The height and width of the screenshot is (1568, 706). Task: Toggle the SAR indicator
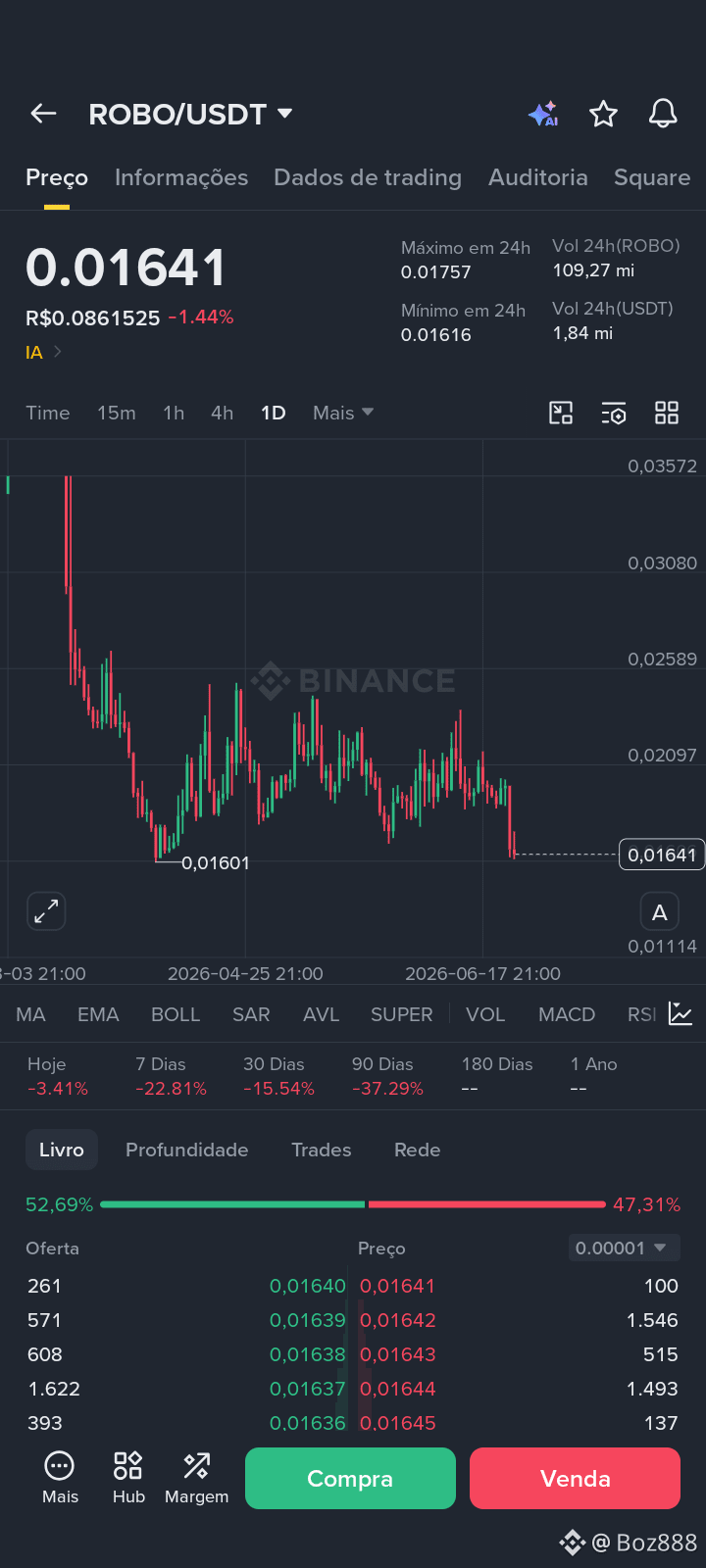click(x=251, y=1014)
